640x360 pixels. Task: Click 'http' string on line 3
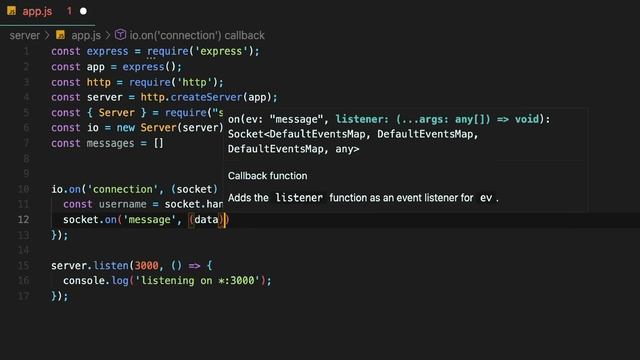tap(194, 82)
